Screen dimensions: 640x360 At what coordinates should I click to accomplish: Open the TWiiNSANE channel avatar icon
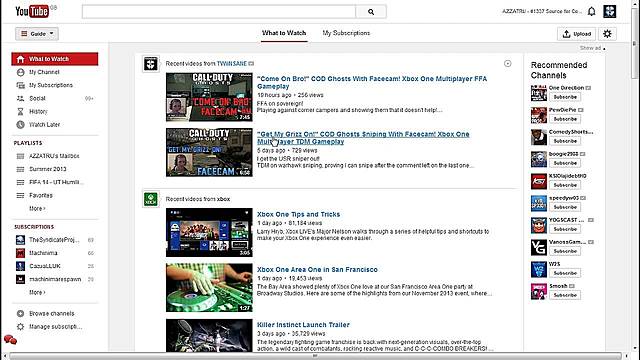click(151, 64)
